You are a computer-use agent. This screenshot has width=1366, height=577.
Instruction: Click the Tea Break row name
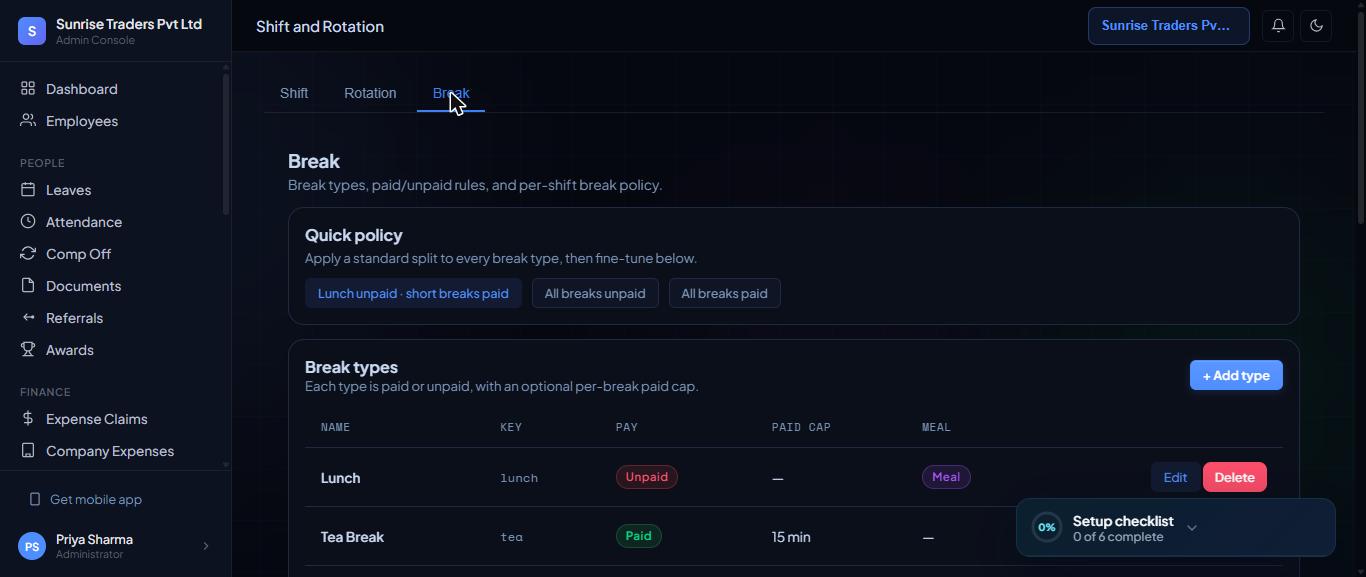[352, 537]
